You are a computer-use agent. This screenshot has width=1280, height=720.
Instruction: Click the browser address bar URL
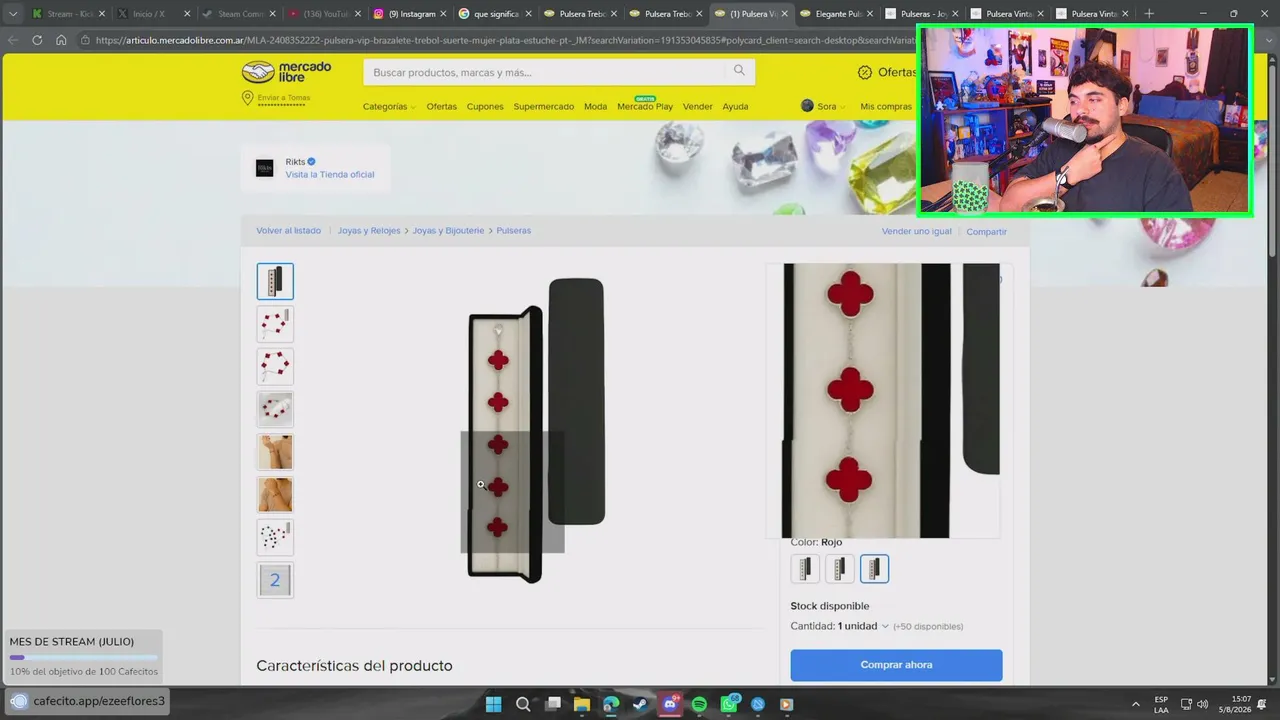[505, 40]
